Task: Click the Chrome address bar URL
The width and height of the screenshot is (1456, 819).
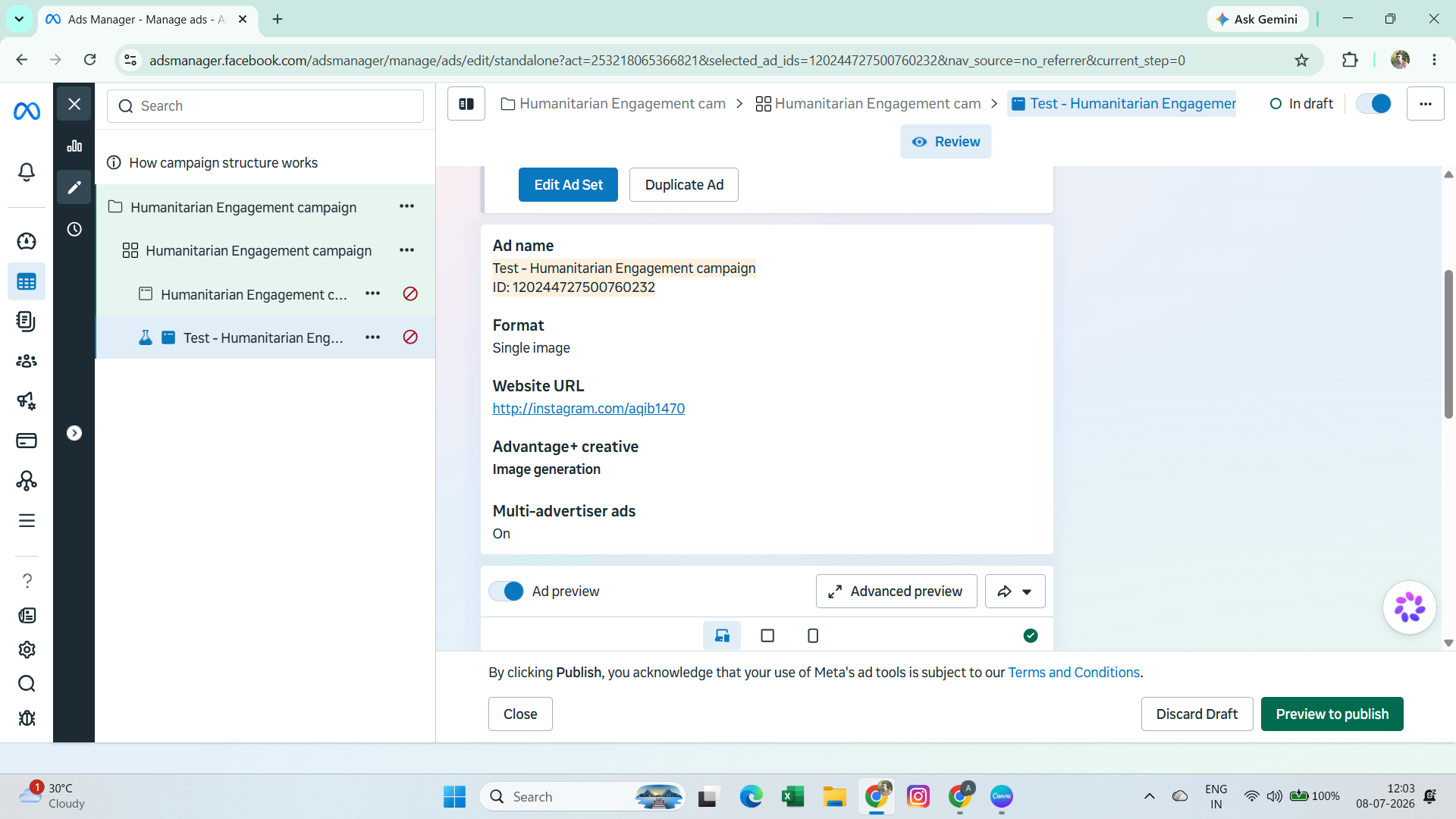Action: [x=667, y=61]
